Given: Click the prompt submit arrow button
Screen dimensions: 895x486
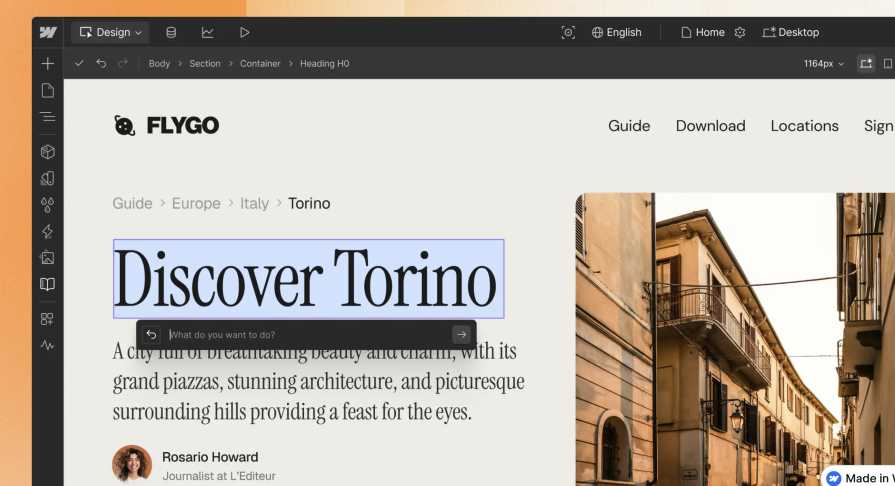Looking at the screenshot, I should tap(461, 335).
